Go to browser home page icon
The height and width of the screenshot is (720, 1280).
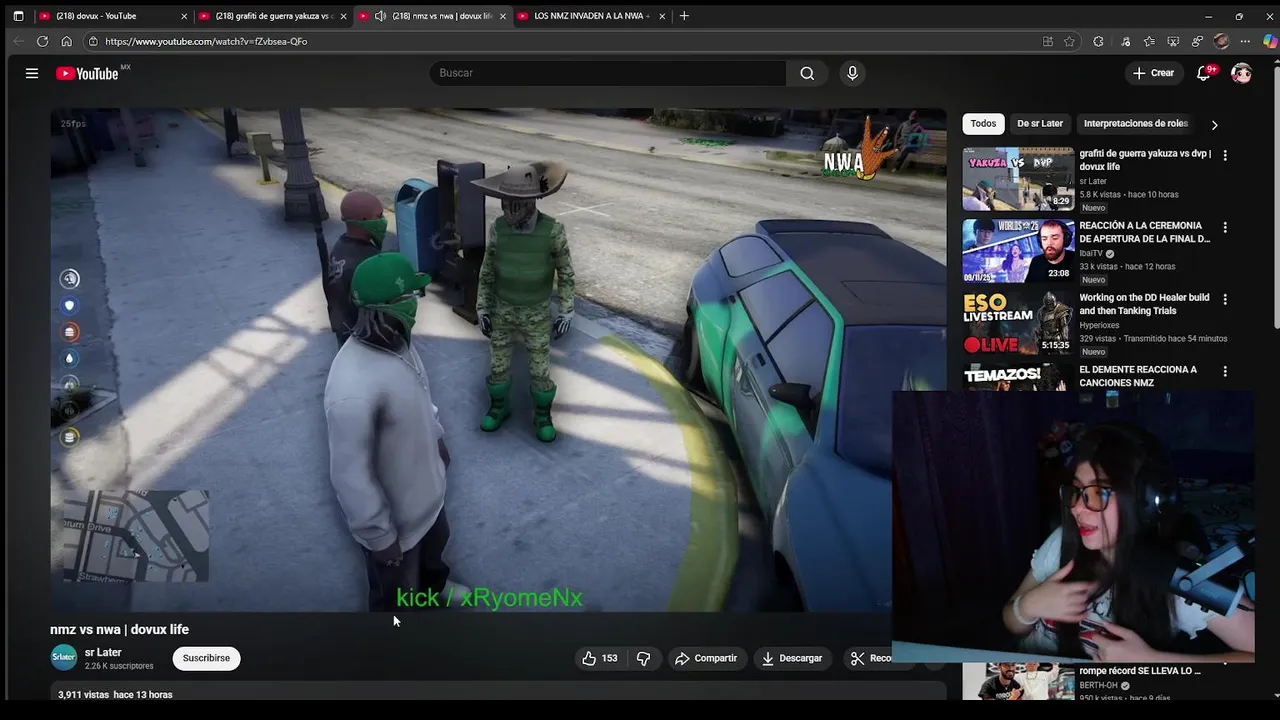(66, 41)
